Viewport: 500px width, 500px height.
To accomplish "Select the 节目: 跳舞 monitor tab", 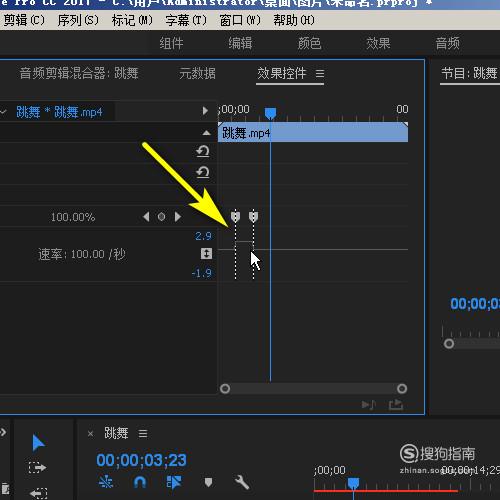I will [x=469, y=73].
